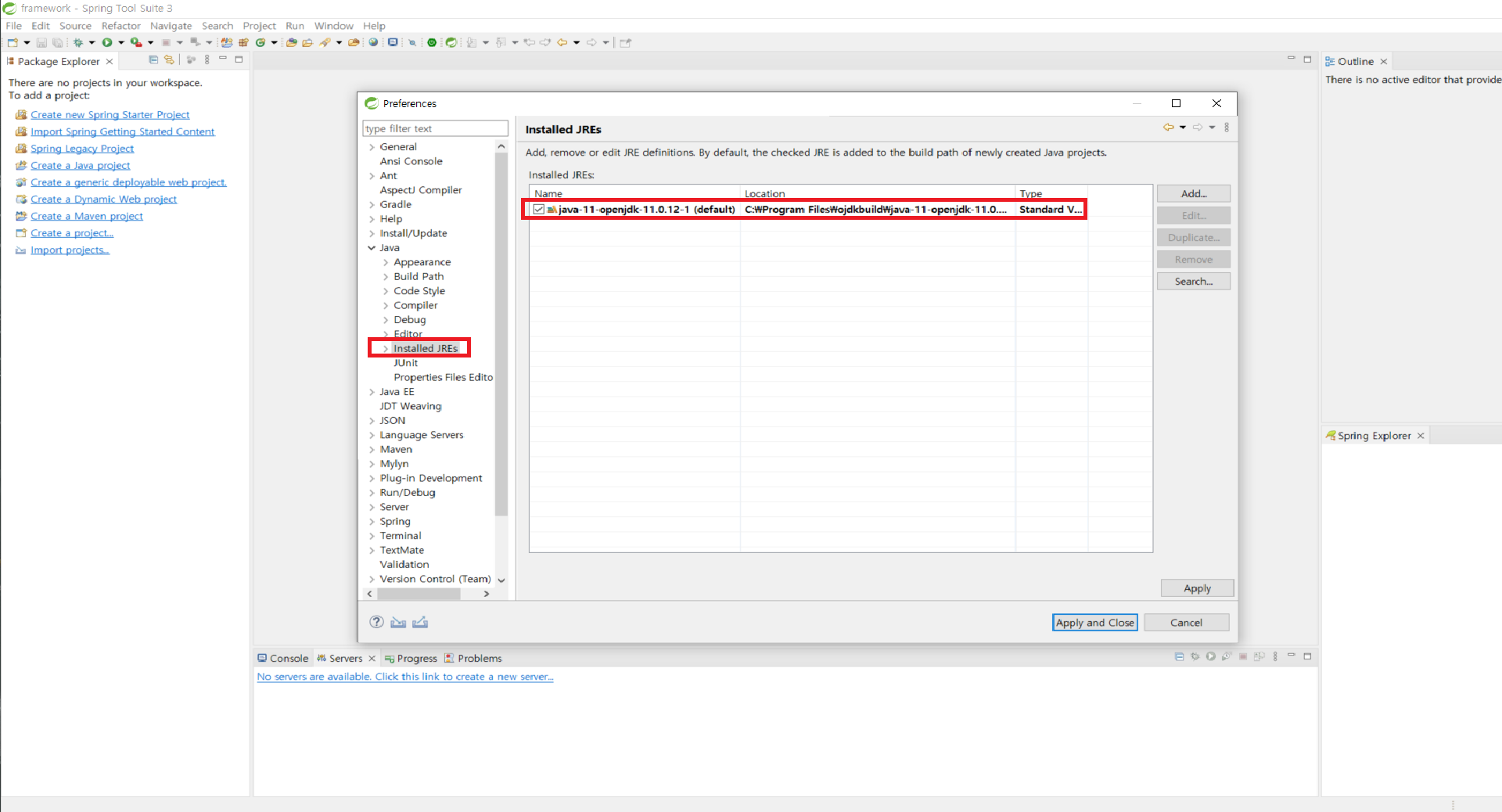Click the back arrow in Preferences header
This screenshot has width=1502, height=812.
[1168, 127]
